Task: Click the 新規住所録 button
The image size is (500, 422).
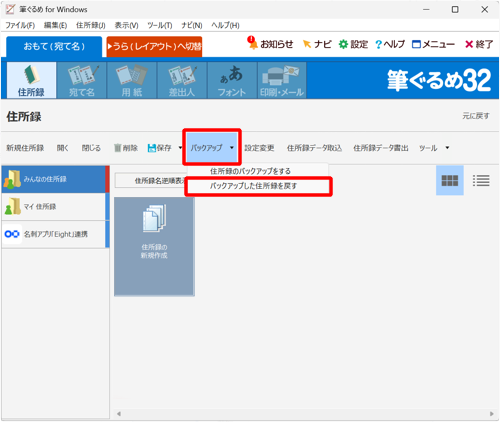Action: (25, 148)
